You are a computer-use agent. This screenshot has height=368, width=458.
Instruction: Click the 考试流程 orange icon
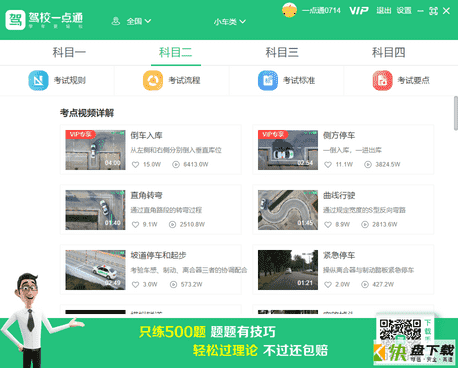click(x=153, y=80)
